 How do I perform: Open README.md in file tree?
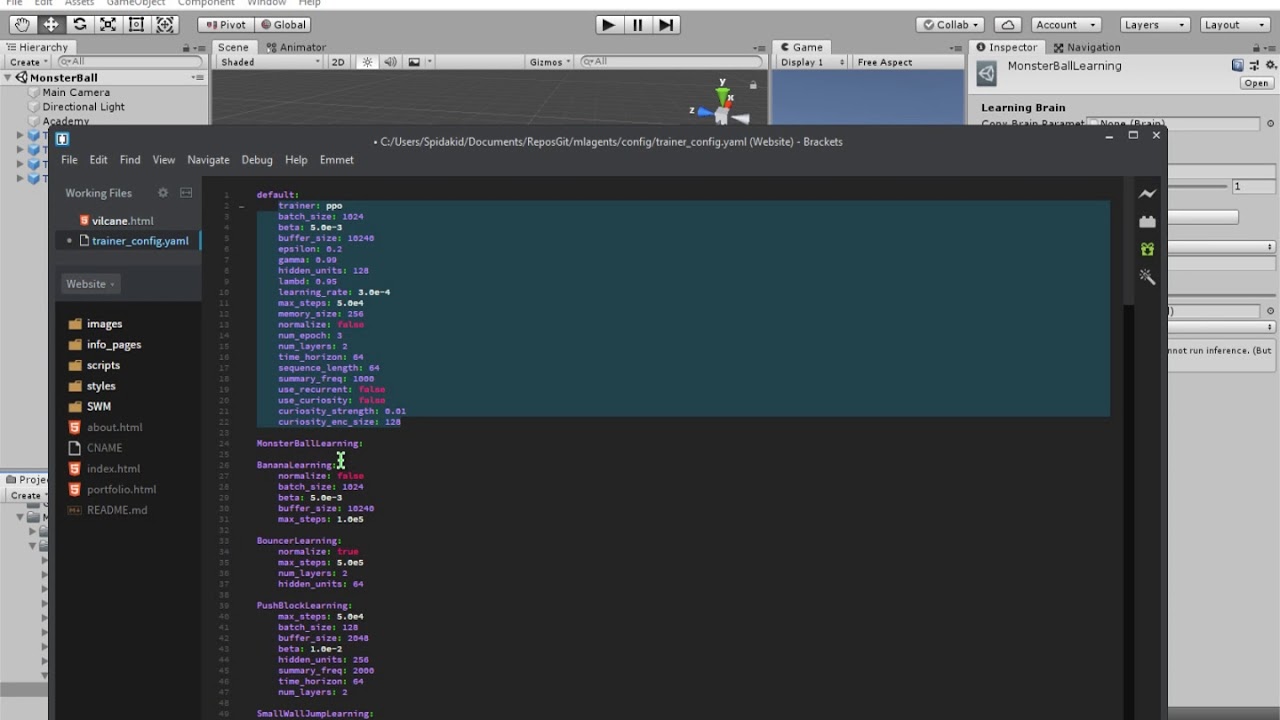(116, 510)
